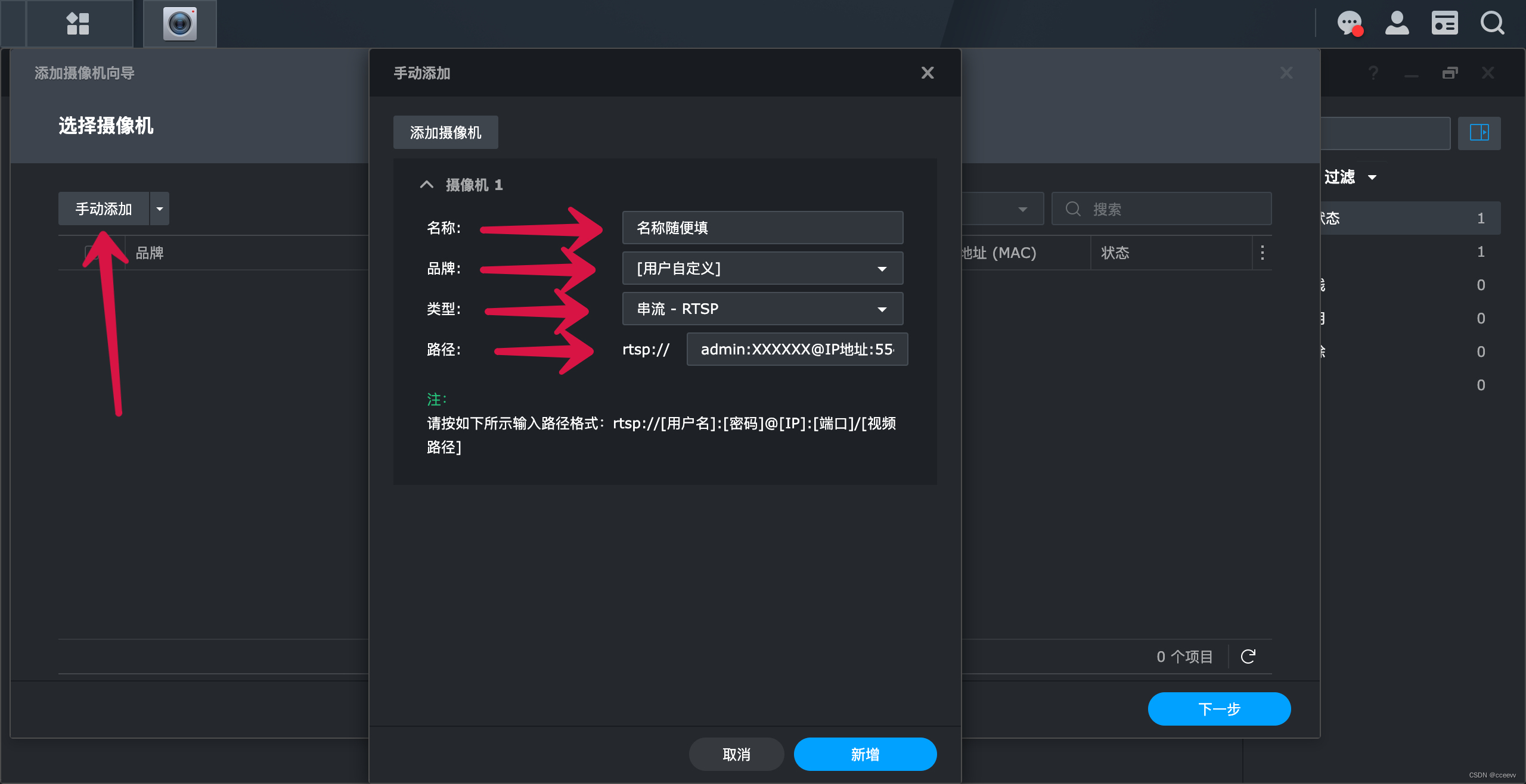Viewport: 1526px width, 784px height.
Task: Click the rtsp path input field
Action: (x=796, y=349)
